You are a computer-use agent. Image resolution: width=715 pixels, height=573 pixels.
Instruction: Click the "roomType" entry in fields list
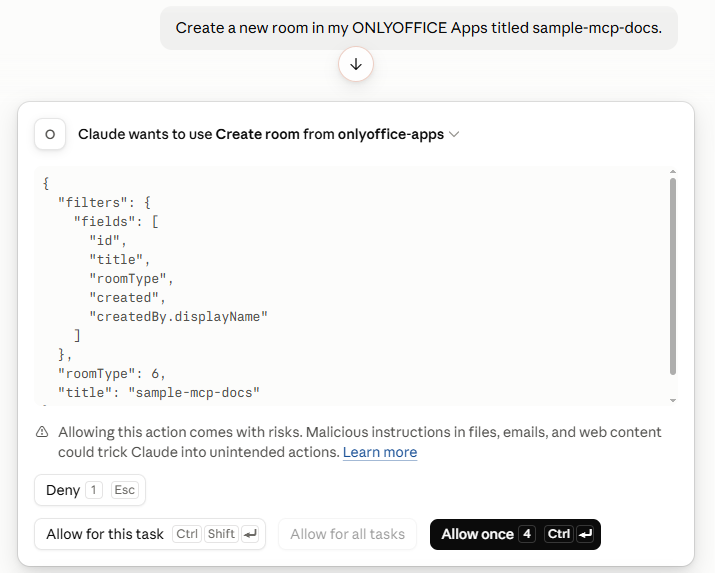click(x=131, y=279)
